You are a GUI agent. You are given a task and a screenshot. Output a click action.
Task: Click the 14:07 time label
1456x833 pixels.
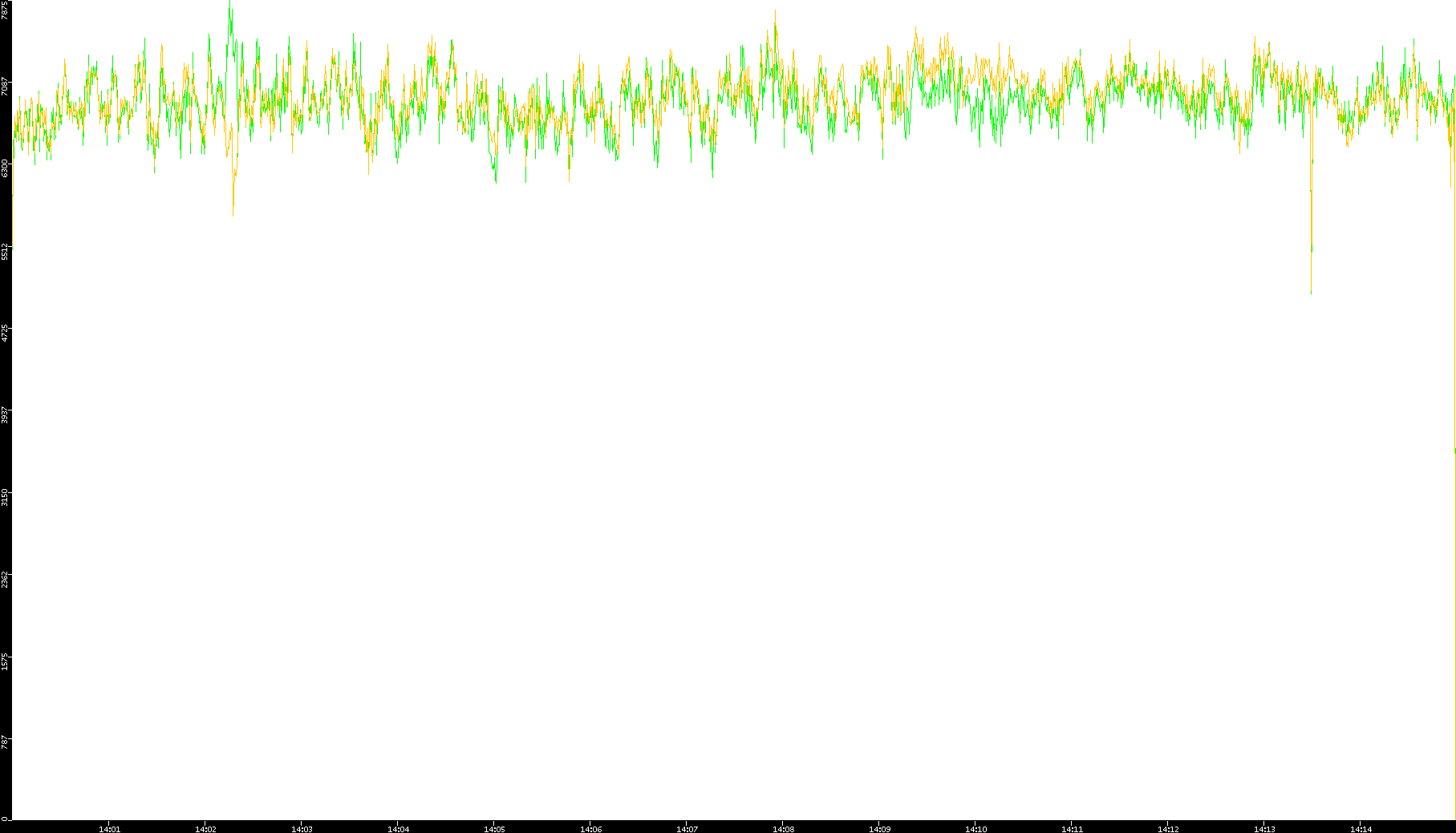(x=687, y=829)
